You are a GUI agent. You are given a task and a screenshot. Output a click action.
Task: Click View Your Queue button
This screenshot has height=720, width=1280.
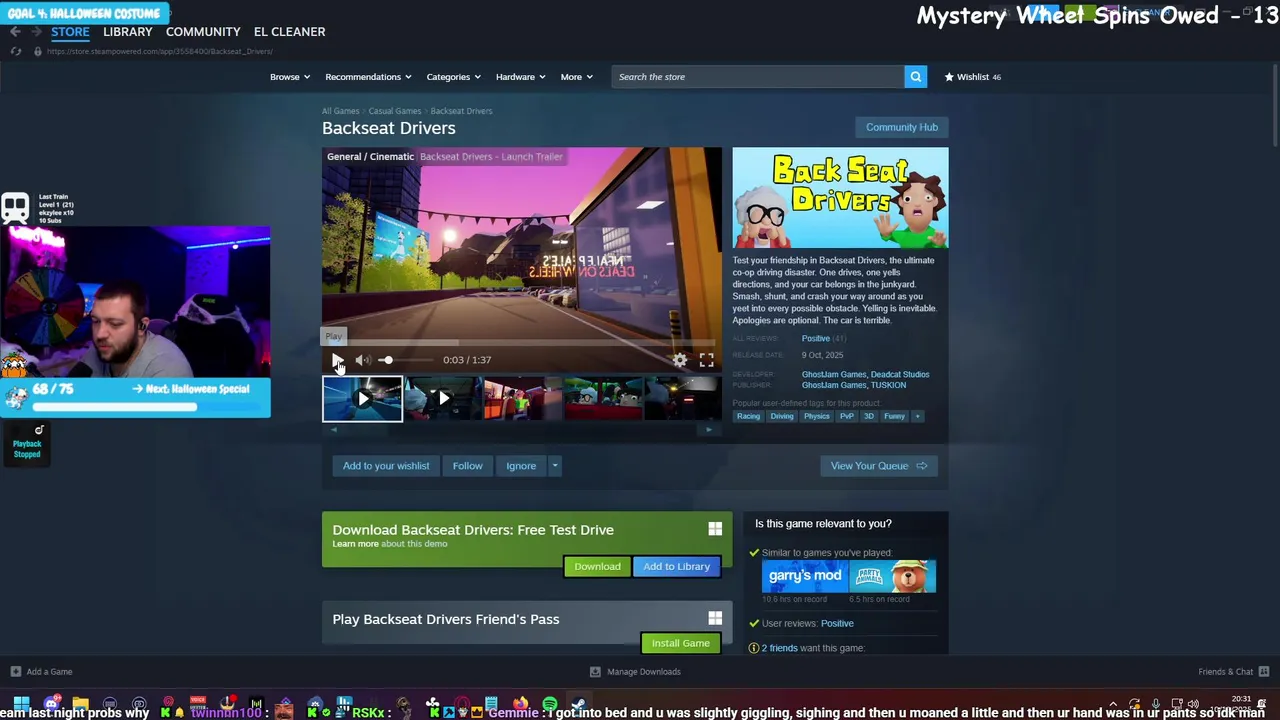[878, 466]
